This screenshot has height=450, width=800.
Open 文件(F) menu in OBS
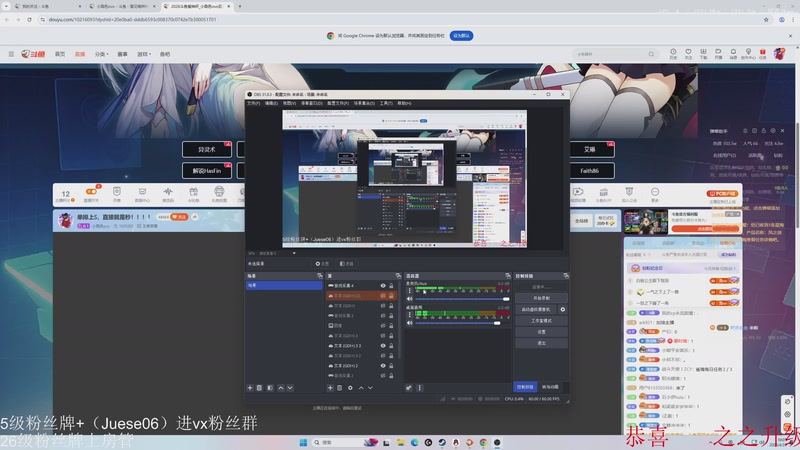click(254, 103)
